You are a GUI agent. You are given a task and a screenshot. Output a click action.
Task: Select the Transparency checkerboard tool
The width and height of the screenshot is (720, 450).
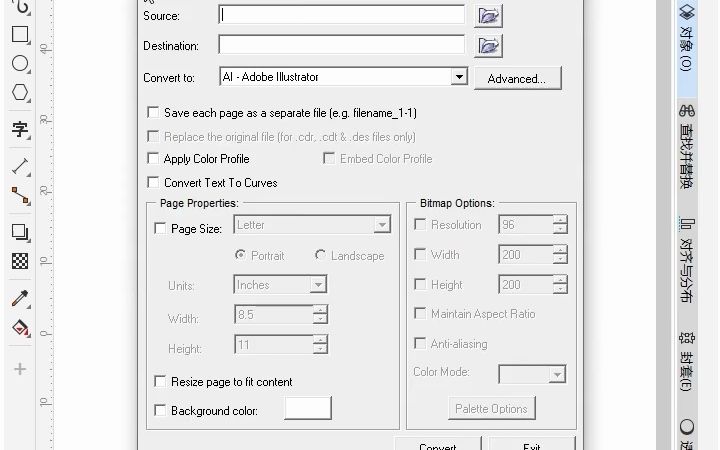tap(20, 261)
